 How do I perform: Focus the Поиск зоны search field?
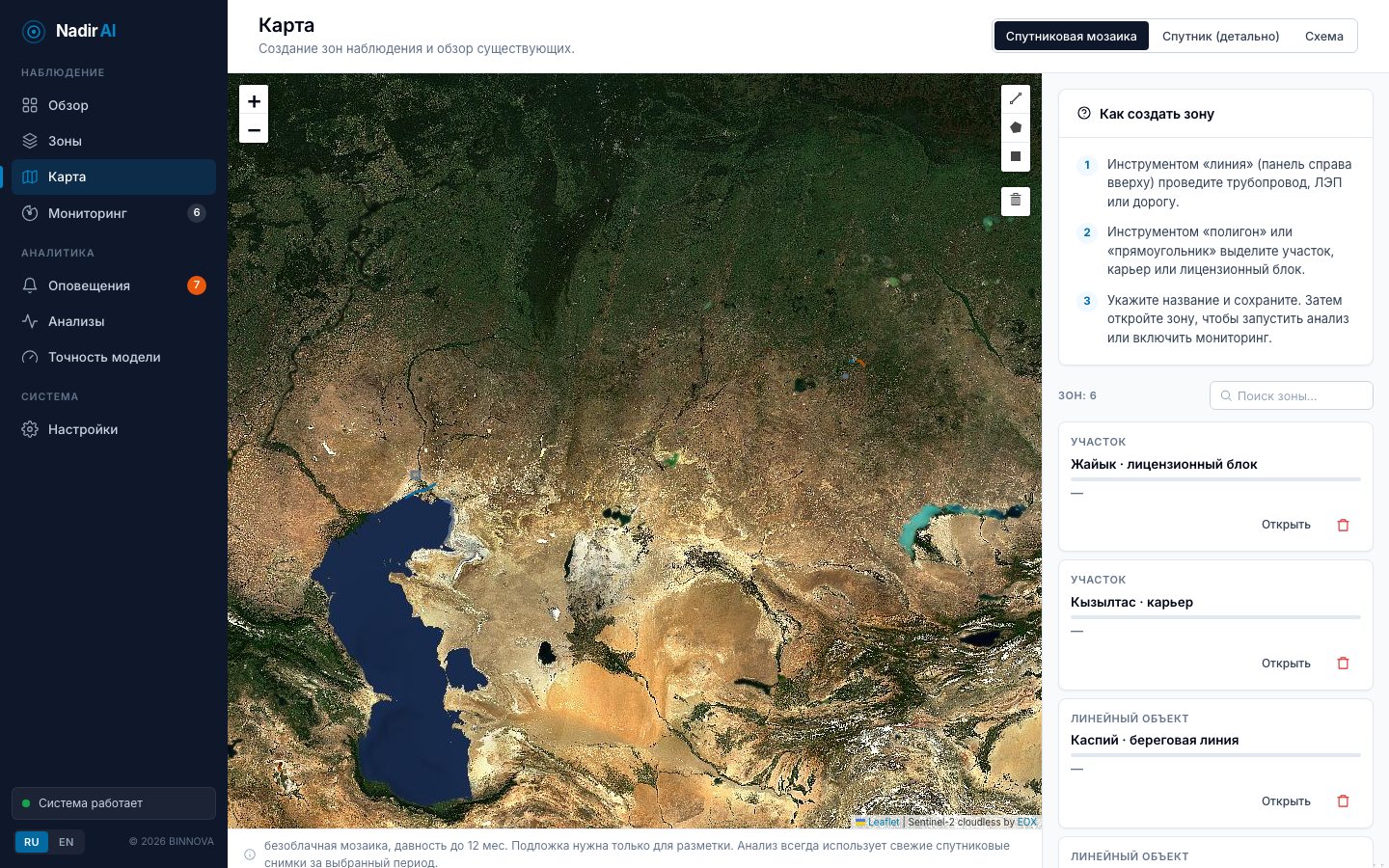click(x=1292, y=395)
